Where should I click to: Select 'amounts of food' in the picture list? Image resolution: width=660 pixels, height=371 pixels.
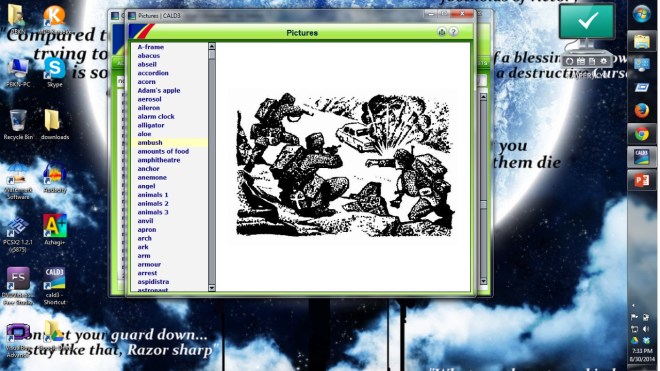(x=163, y=151)
